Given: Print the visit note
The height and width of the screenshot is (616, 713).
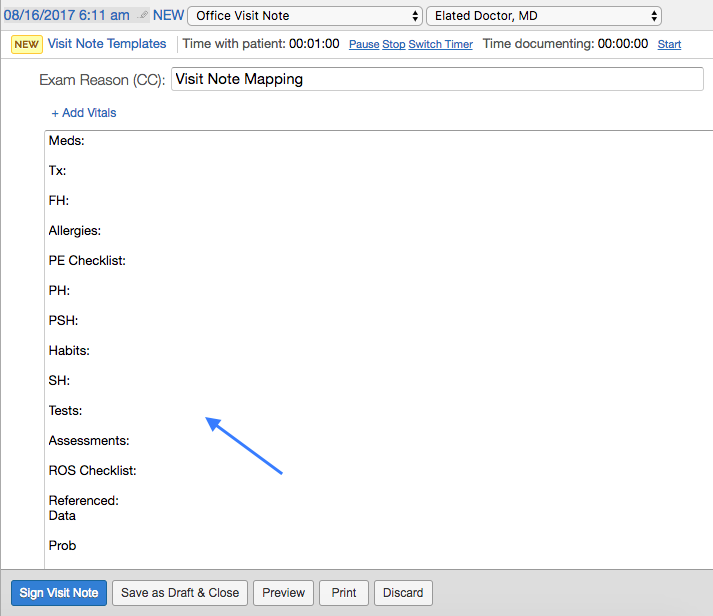Looking at the screenshot, I should tap(344, 593).
